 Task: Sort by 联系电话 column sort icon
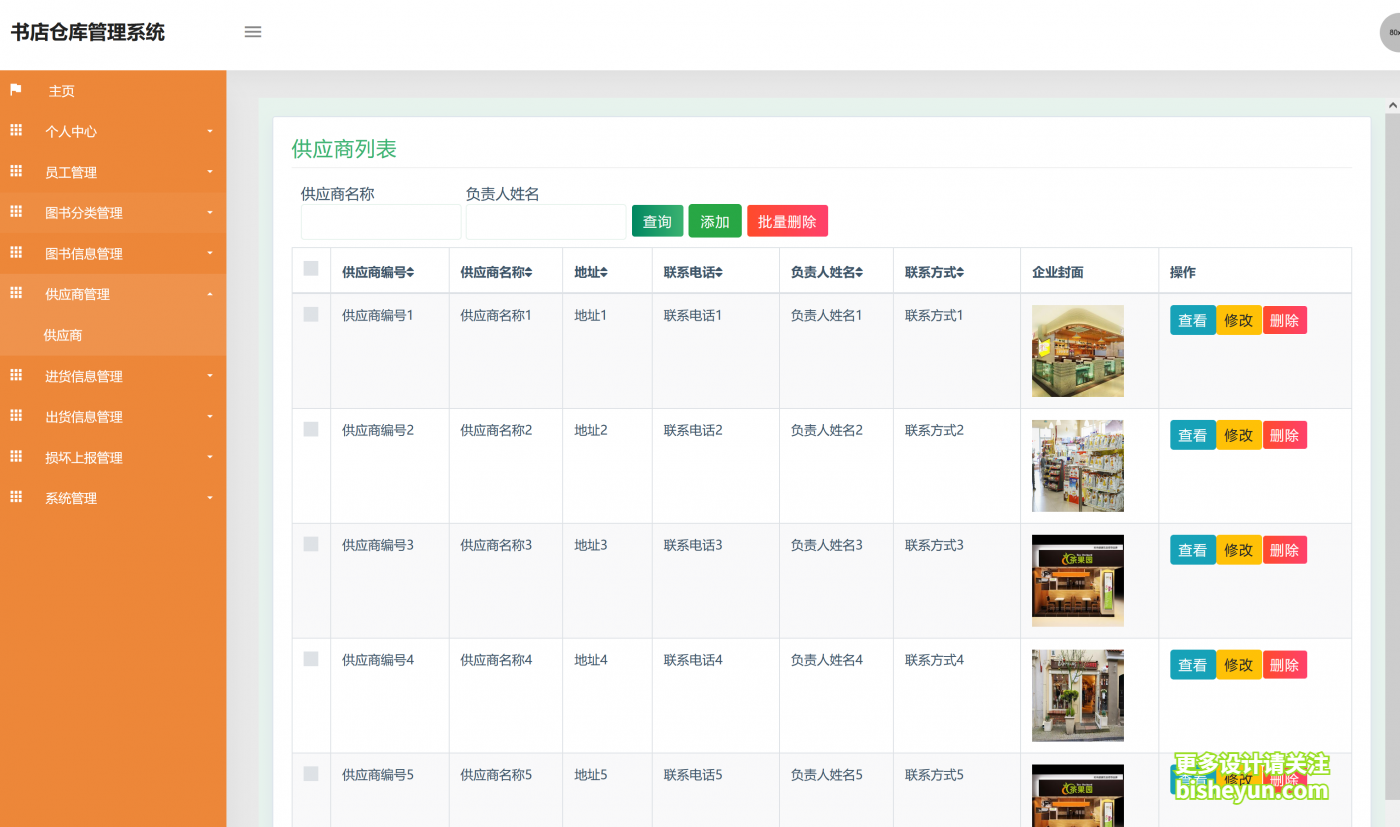coord(718,273)
